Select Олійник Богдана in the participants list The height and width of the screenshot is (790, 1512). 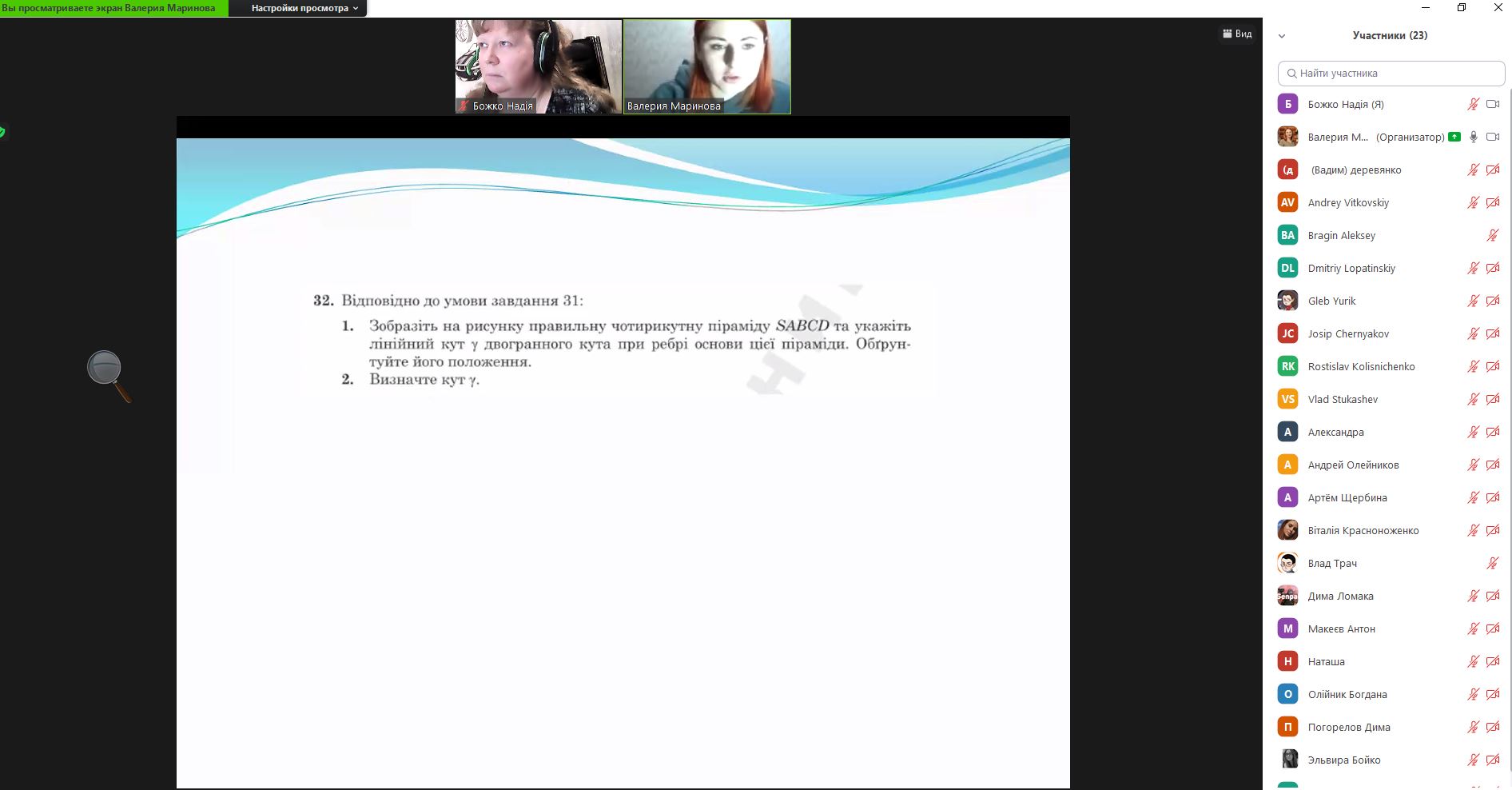pyautogui.click(x=1347, y=694)
